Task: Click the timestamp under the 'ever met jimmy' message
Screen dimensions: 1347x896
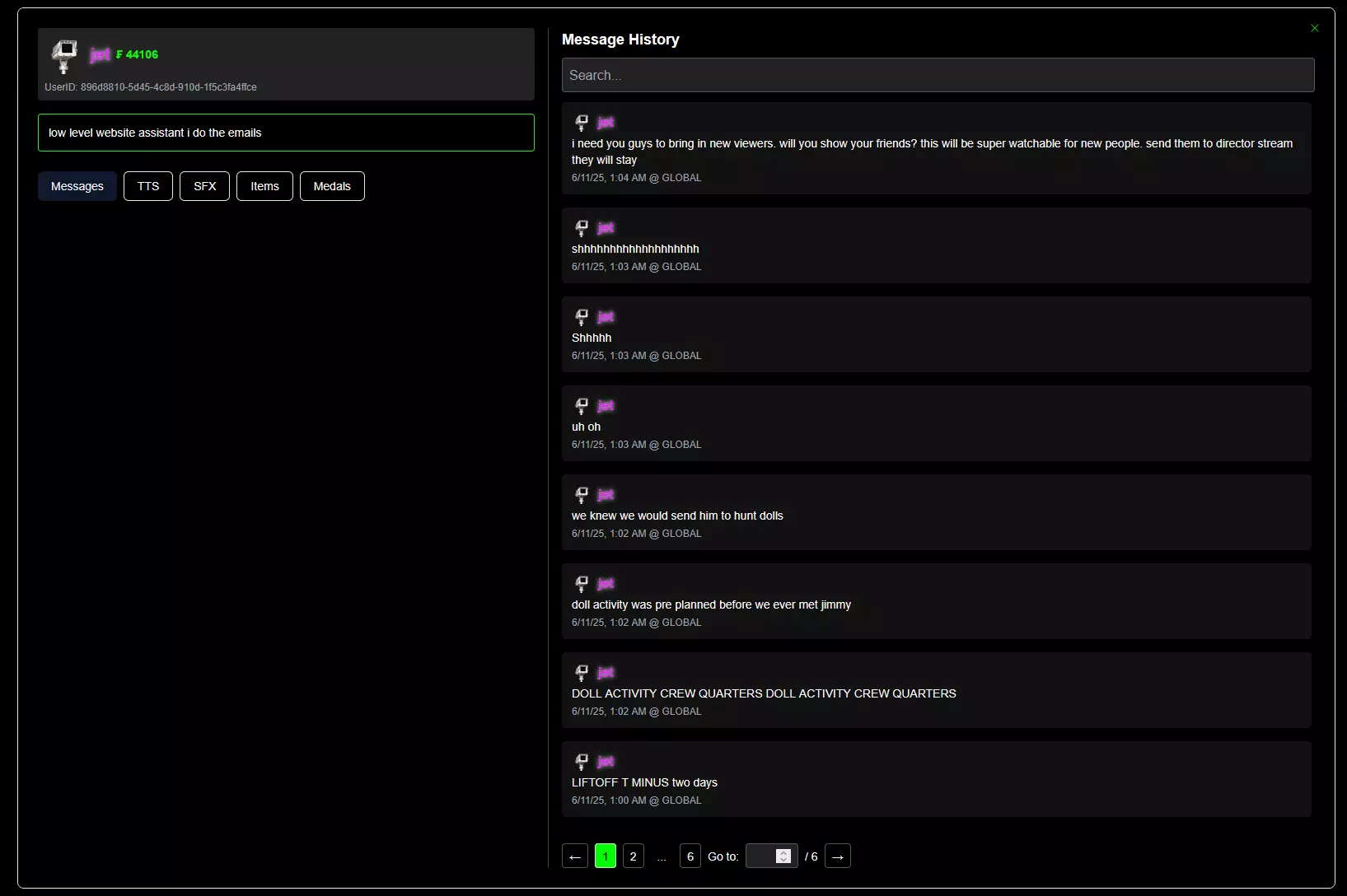Action: (x=637, y=623)
